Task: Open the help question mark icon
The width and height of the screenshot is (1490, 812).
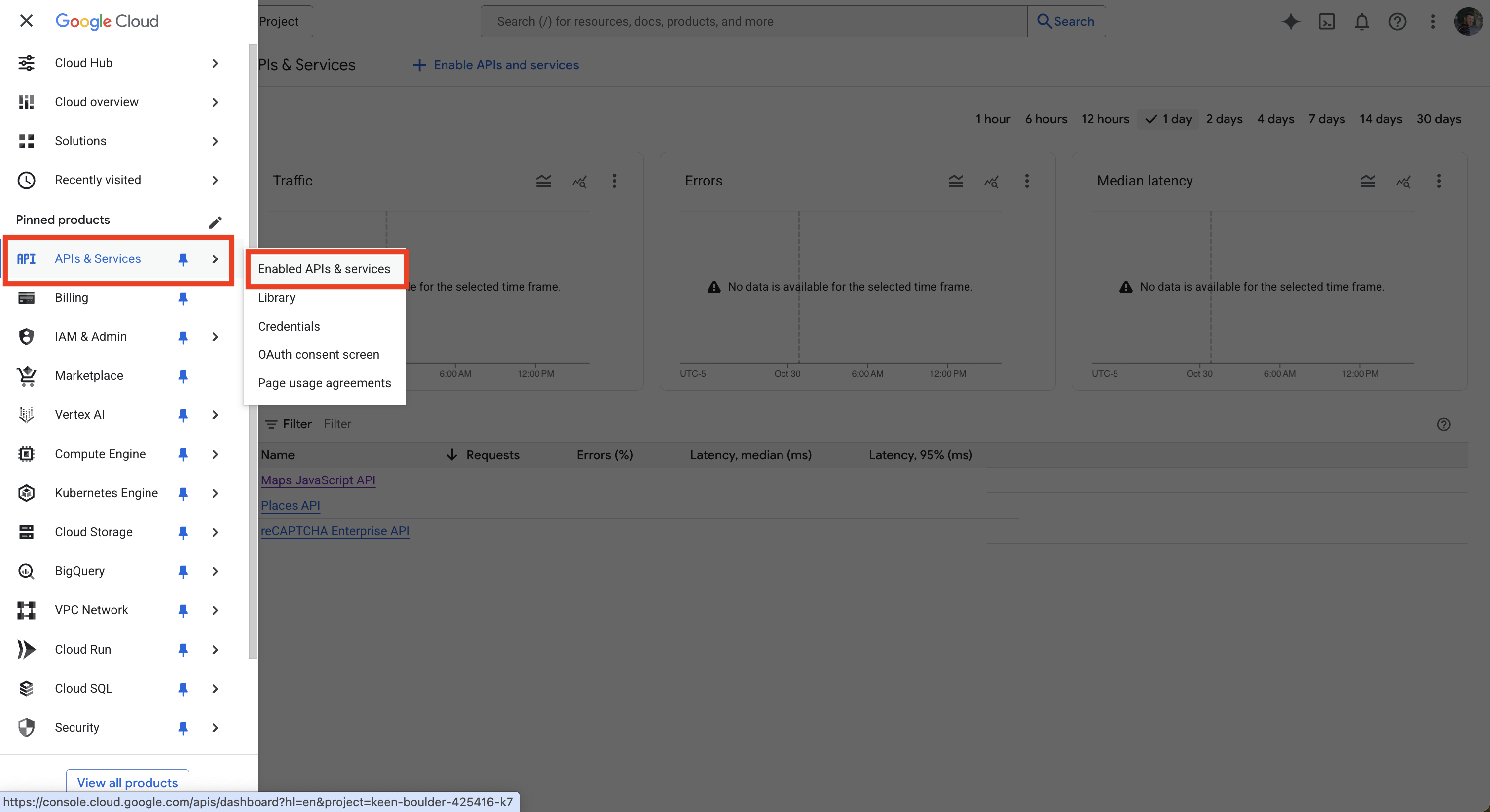Action: coord(1397,21)
